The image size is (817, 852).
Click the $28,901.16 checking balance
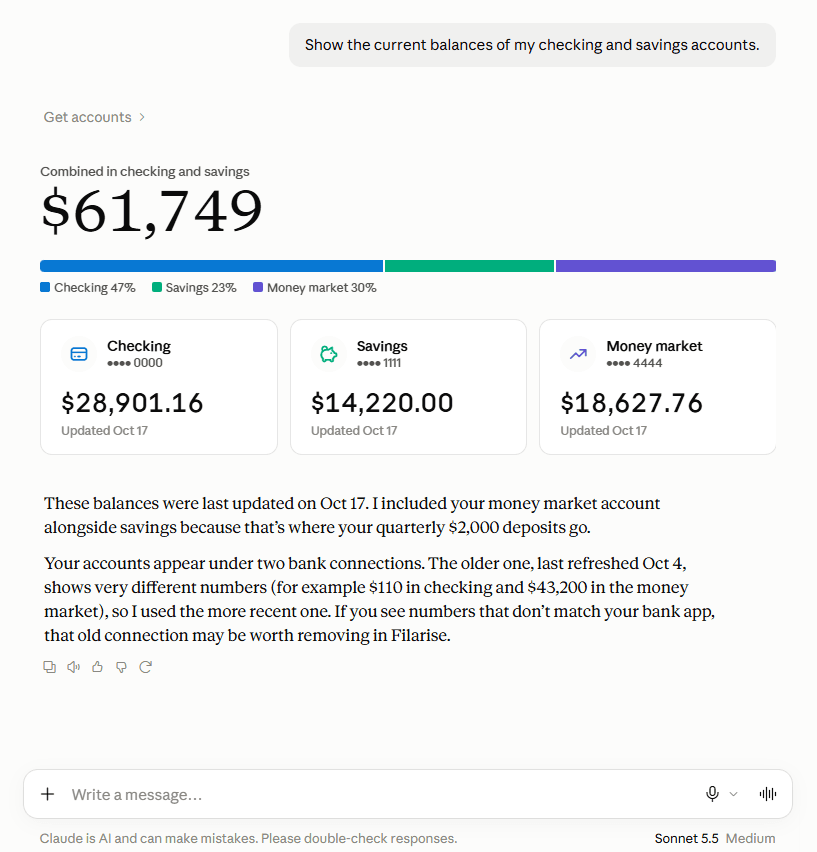click(132, 403)
